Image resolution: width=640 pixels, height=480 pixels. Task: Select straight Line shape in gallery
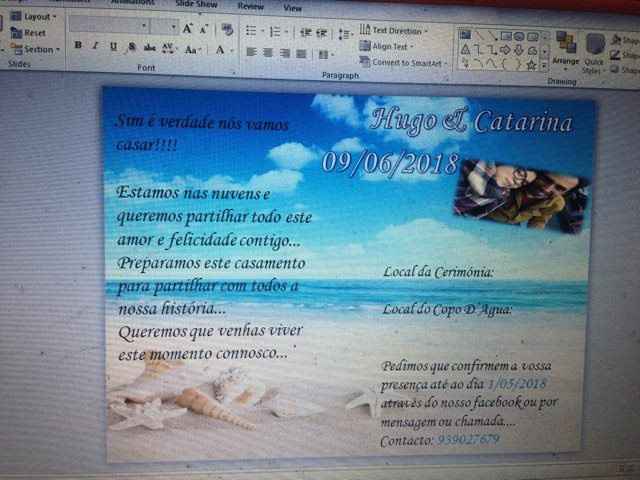479,35
